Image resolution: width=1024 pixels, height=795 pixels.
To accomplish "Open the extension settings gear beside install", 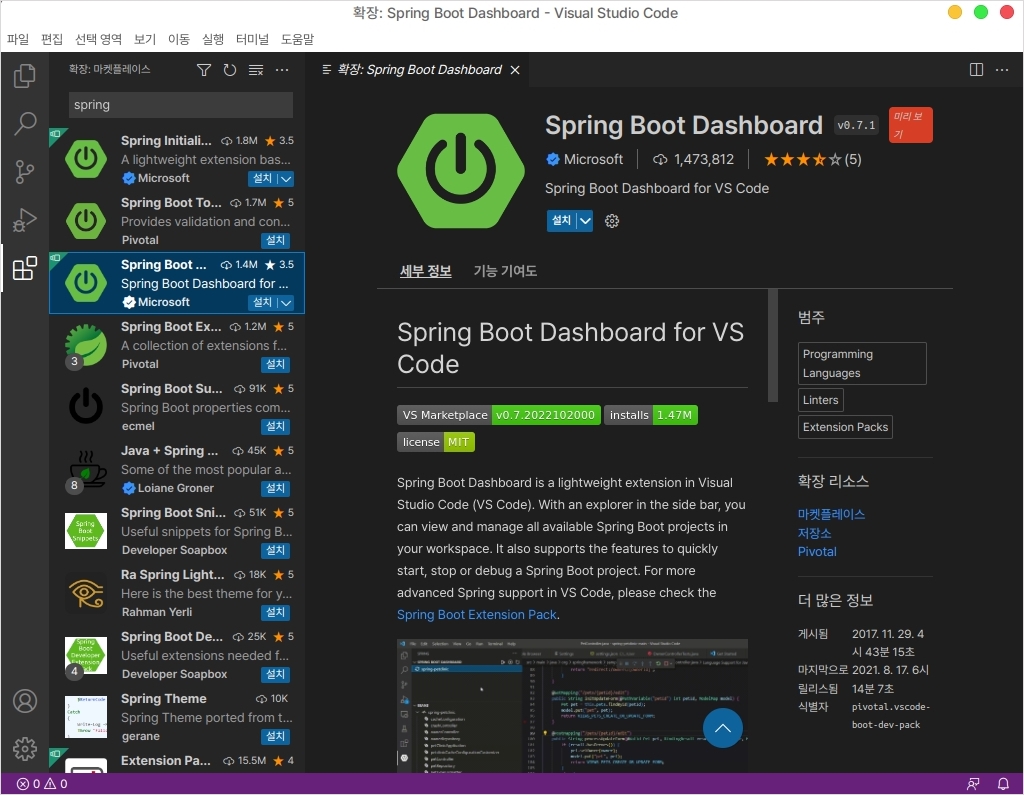I will click(x=612, y=221).
